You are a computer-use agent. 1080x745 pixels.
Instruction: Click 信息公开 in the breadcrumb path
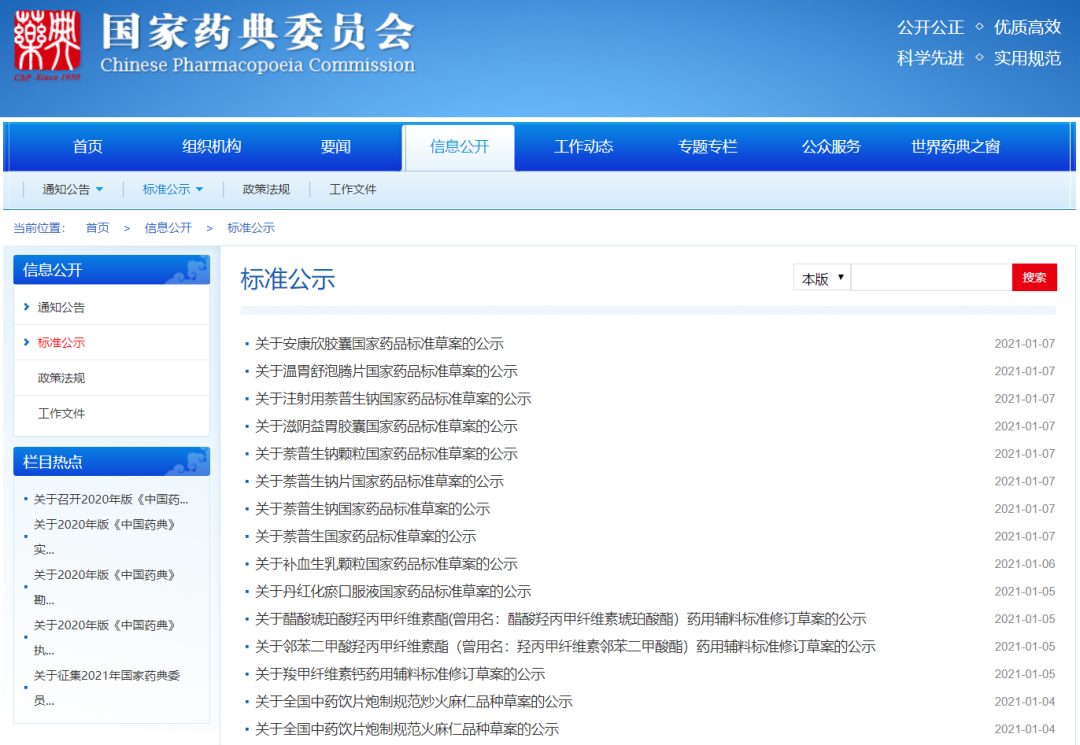point(168,228)
